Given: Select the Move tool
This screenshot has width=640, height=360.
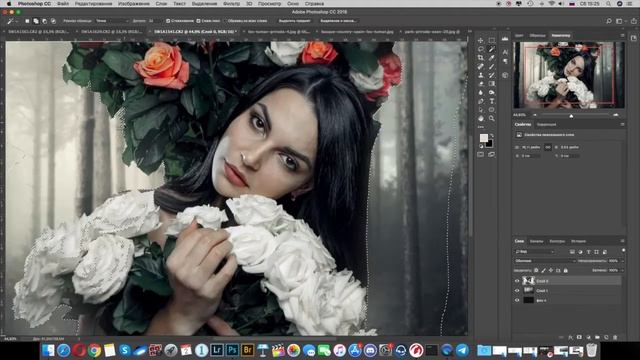Looking at the screenshot, I should (480, 40).
